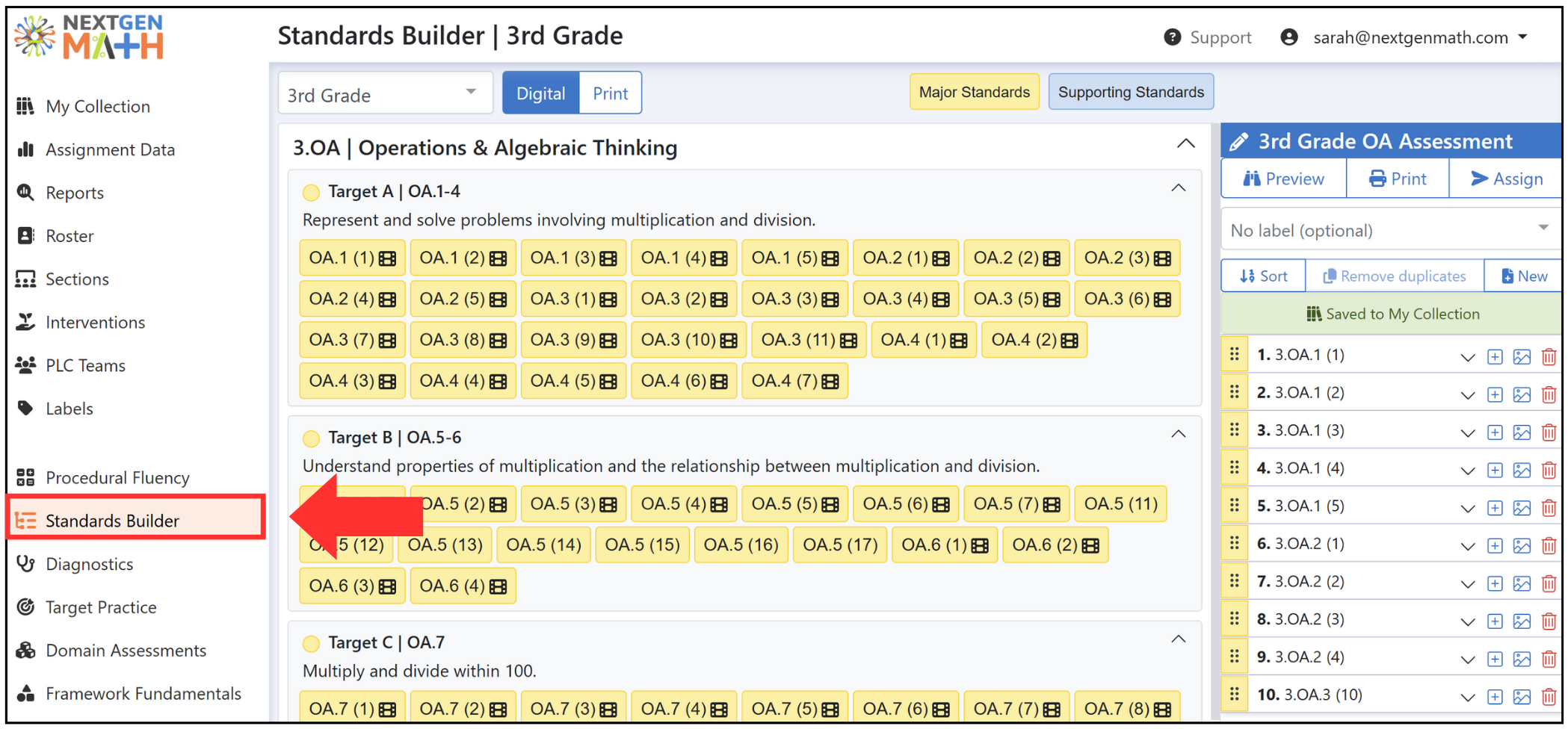Viewport: 1568px width, 729px height.
Task: Click plus icon on item 7. 3.OA.2 (2)
Action: point(1495,583)
